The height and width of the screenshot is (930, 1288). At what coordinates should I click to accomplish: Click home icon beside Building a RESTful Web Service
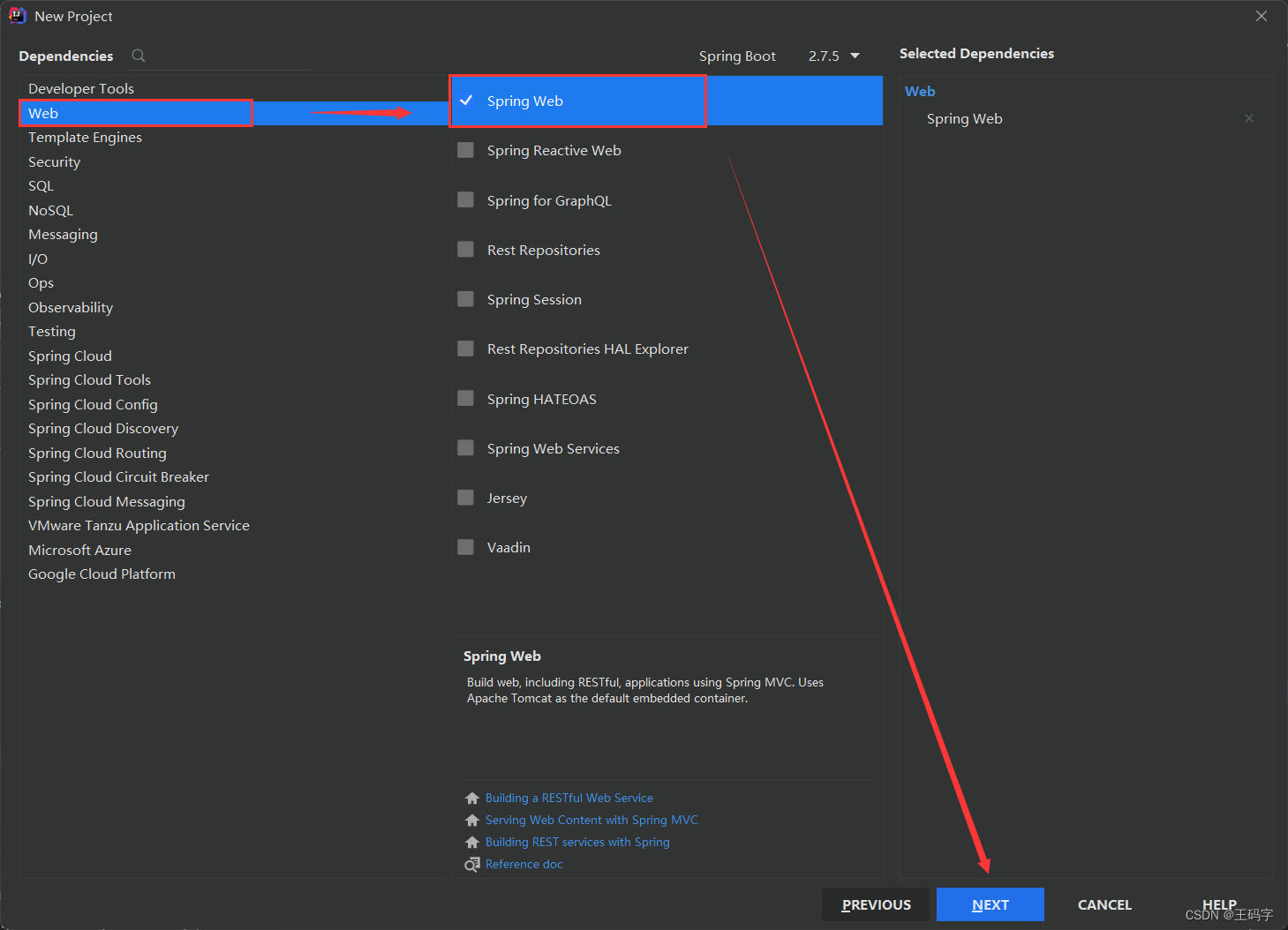(472, 798)
